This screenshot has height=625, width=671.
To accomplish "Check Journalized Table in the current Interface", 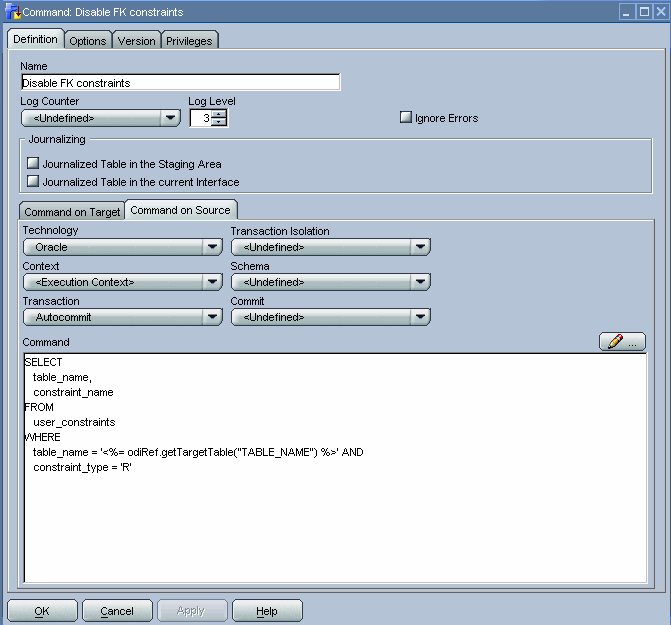I will [33, 181].
